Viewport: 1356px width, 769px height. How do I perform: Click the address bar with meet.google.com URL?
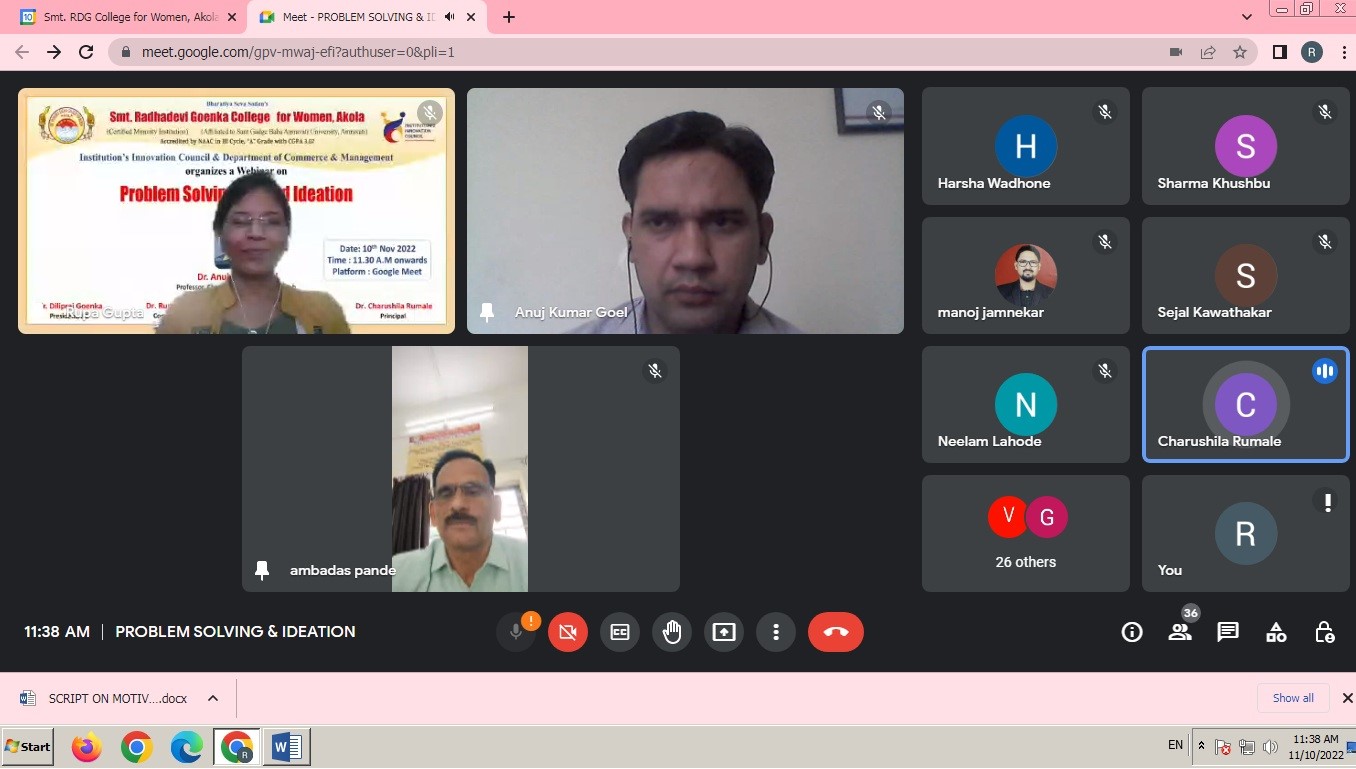(x=640, y=52)
